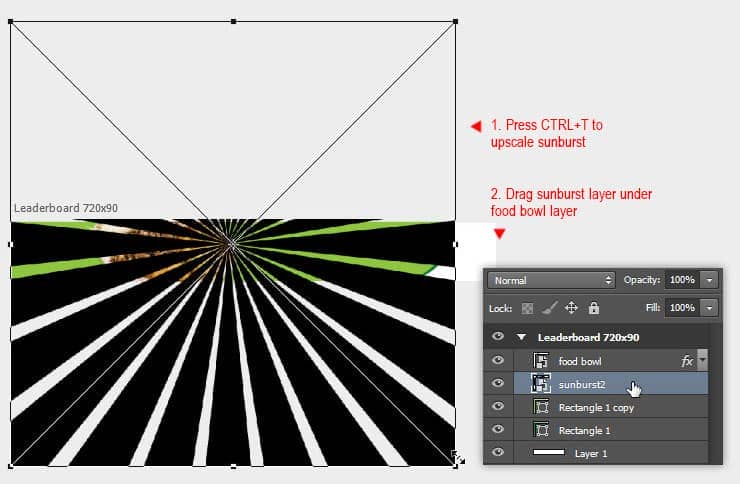Select the sunburst2 layer name
Image resolution: width=740 pixels, height=484 pixels.
point(582,384)
